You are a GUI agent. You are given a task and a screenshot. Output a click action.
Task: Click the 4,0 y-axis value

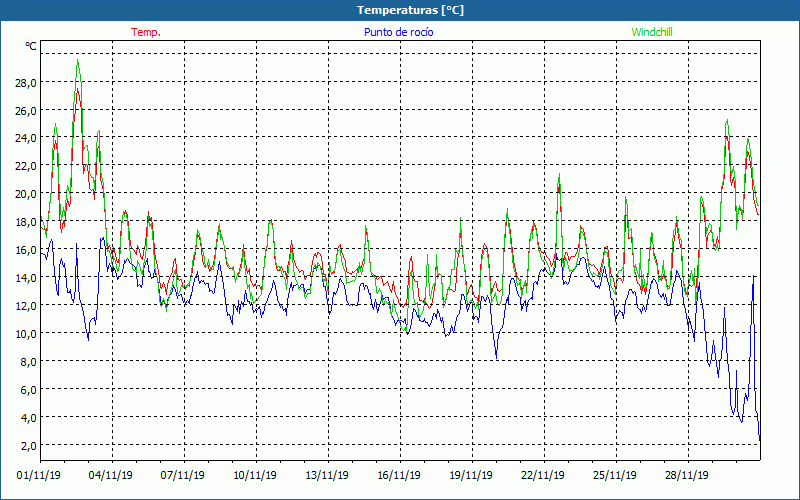click(28, 418)
